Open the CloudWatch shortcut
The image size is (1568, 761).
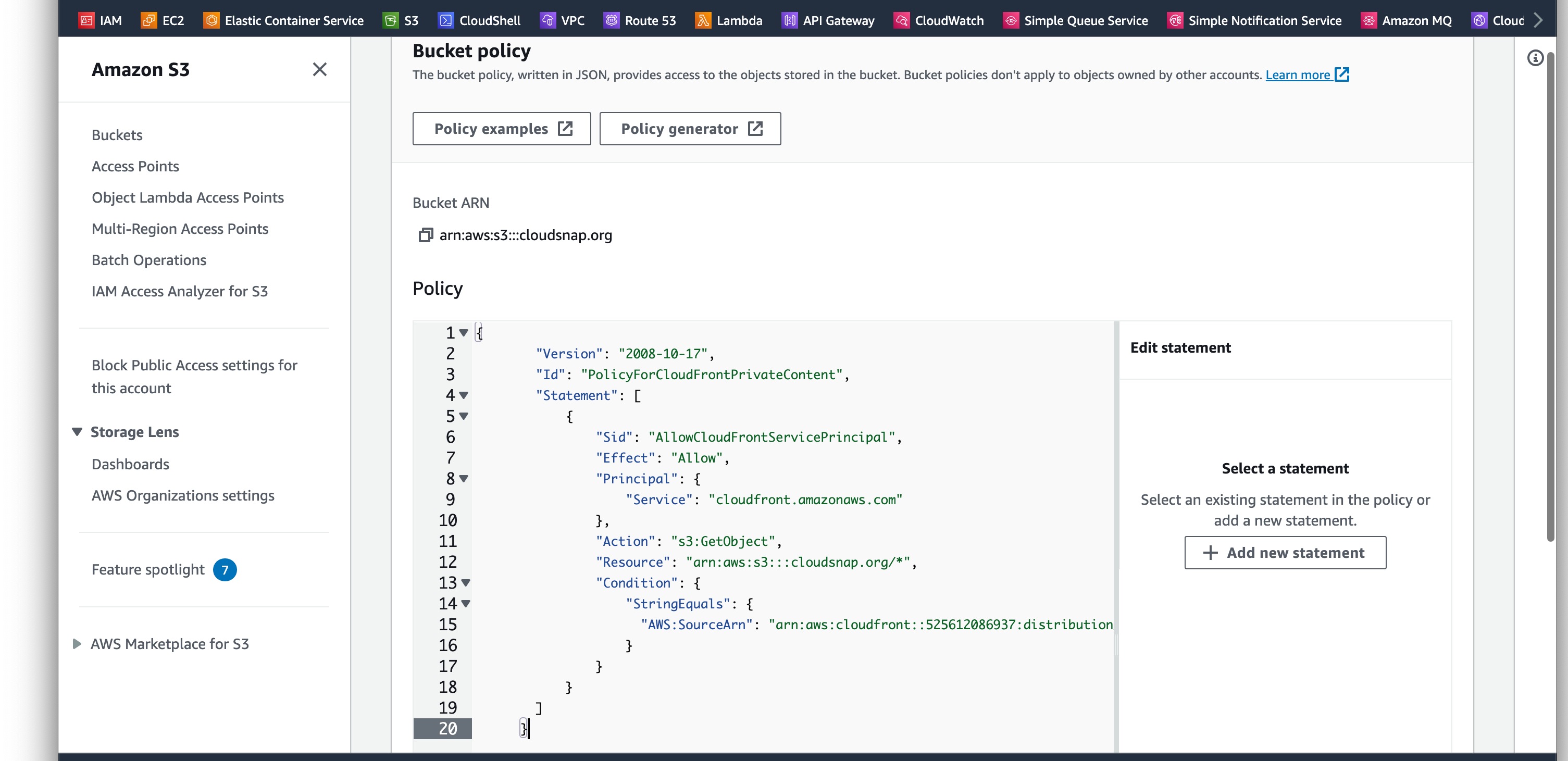click(939, 21)
